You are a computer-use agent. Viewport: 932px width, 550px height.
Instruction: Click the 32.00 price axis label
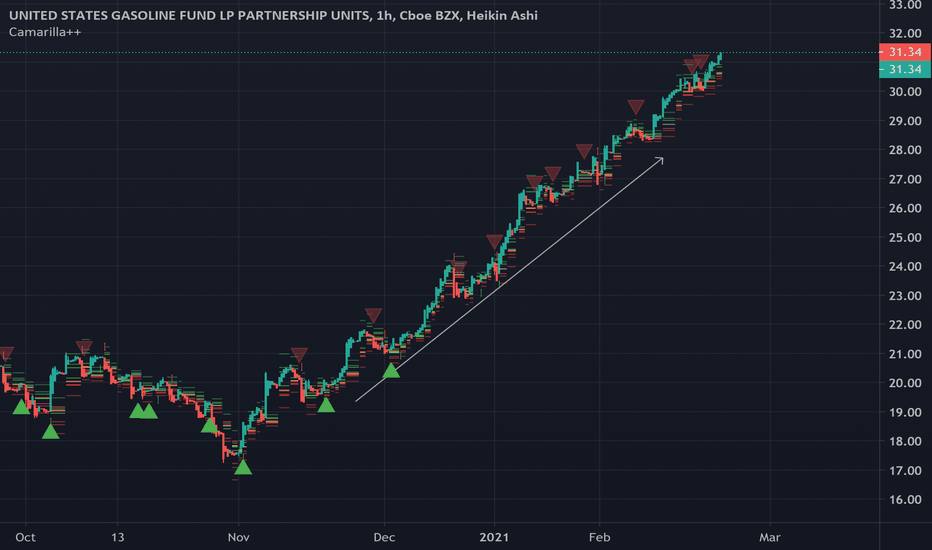pos(905,33)
